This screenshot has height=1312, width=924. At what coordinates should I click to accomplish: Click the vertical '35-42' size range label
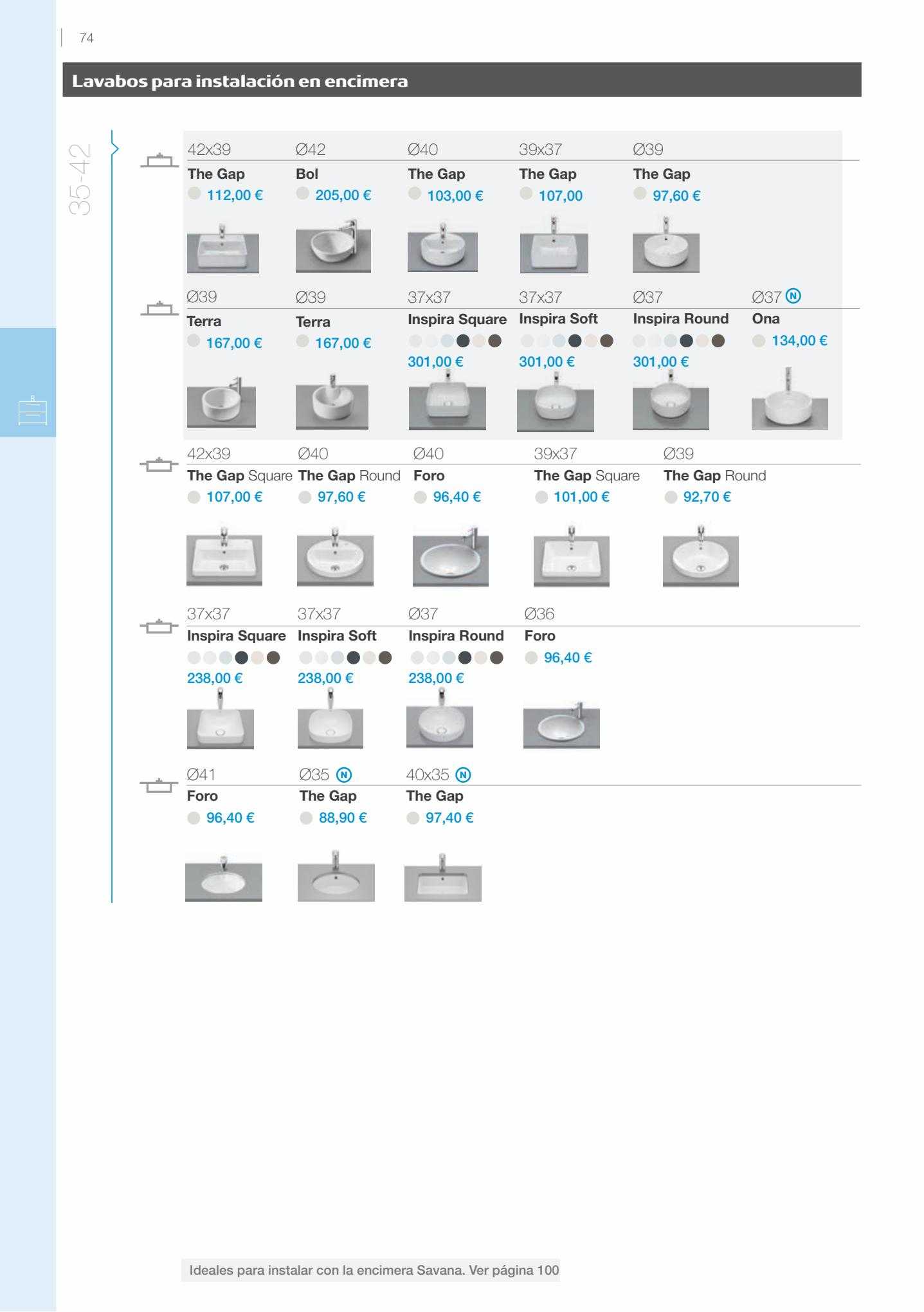tap(80, 179)
